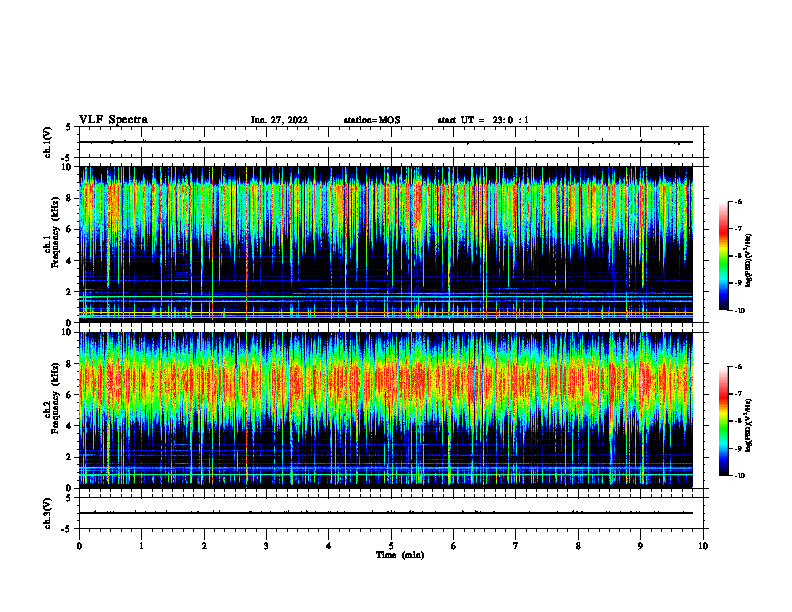The width and height of the screenshot is (792, 612).
Task: Click the "7" tick on the Time axis
Action: tap(516, 546)
